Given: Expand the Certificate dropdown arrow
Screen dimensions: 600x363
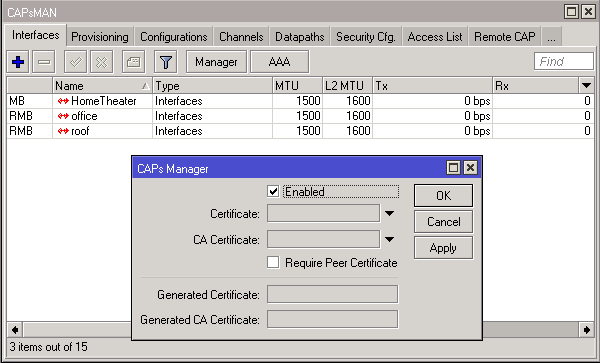Looking at the screenshot, I should point(390,213).
